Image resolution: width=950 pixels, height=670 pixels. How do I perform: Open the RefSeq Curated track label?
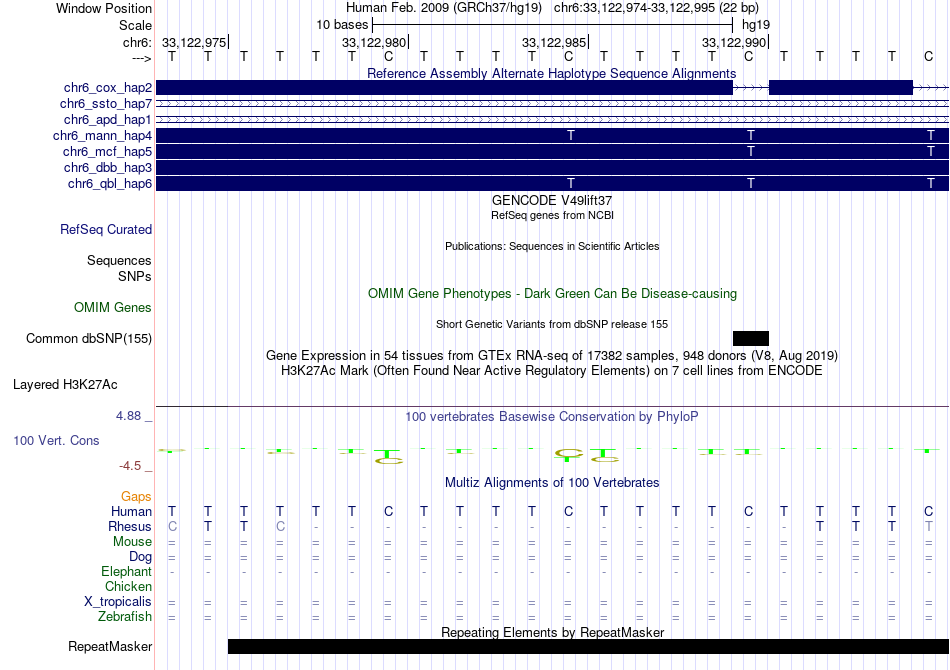[x=106, y=230]
